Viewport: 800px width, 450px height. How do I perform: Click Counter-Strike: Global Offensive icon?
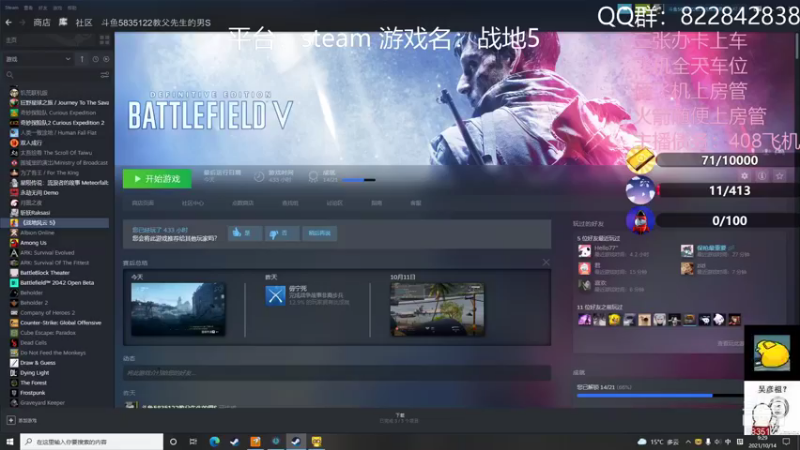[x=14, y=322]
